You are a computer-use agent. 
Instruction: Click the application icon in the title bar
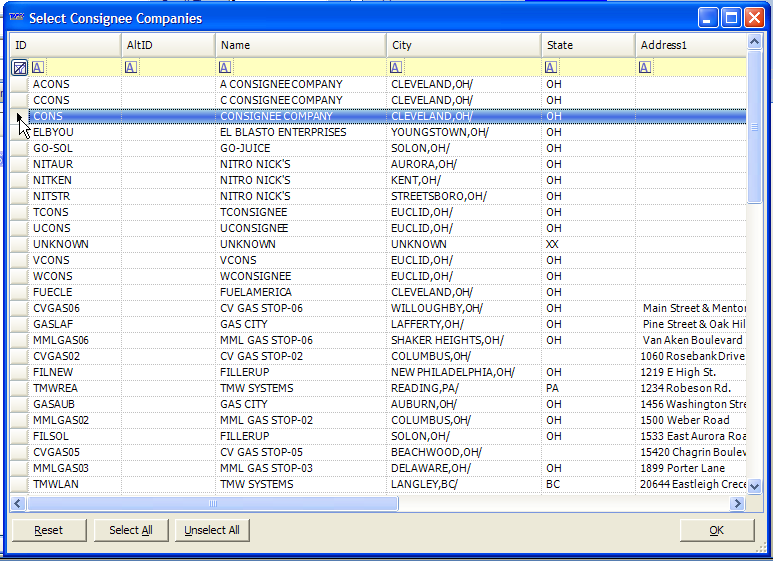point(15,18)
